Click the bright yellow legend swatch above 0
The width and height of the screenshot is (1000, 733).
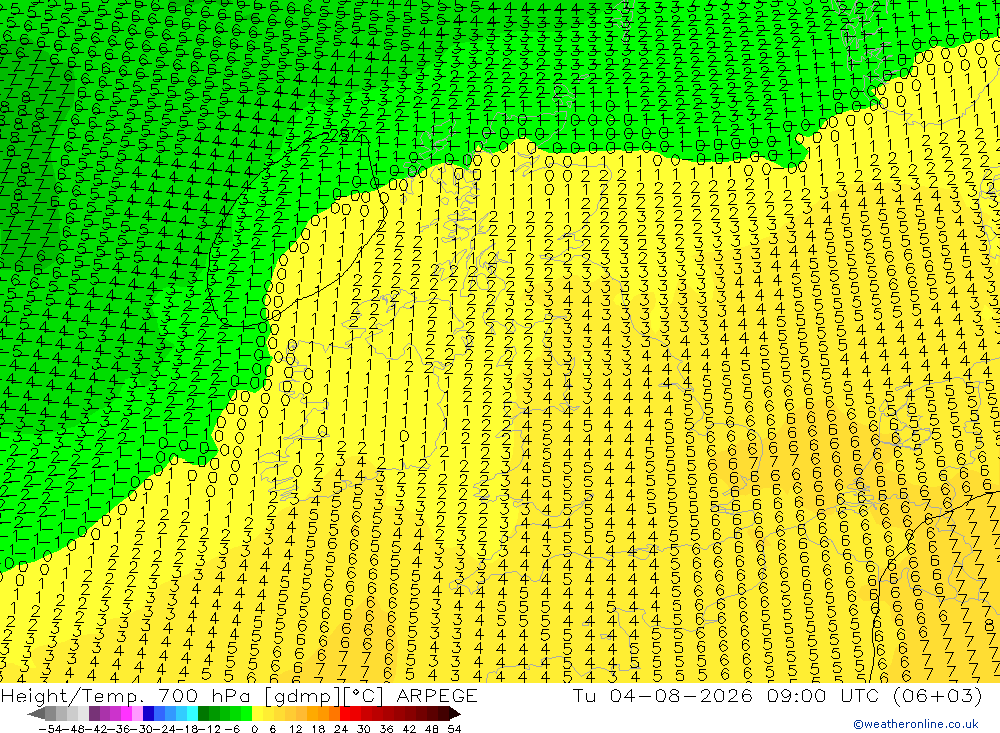tap(257, 714)
